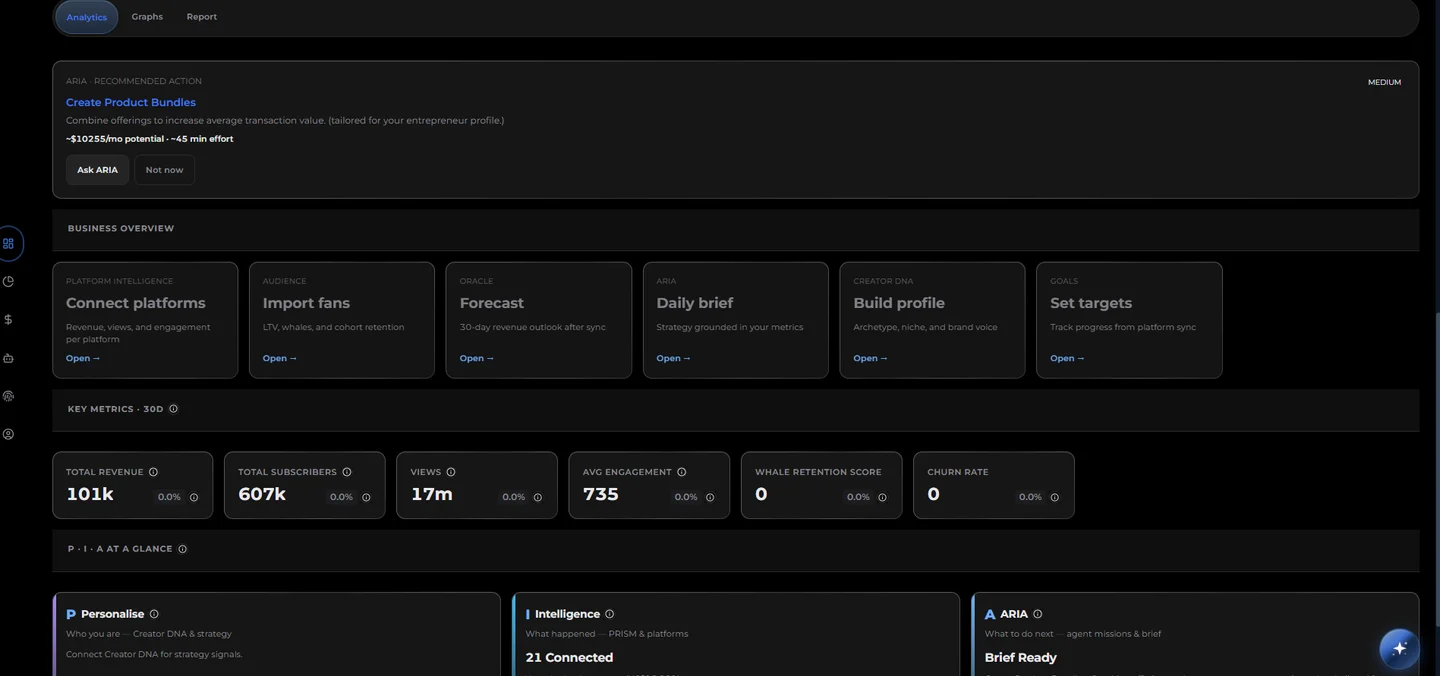Click info icon beside Total Subscribers label
Screen dimensions: 1440x676
point(347,472)
